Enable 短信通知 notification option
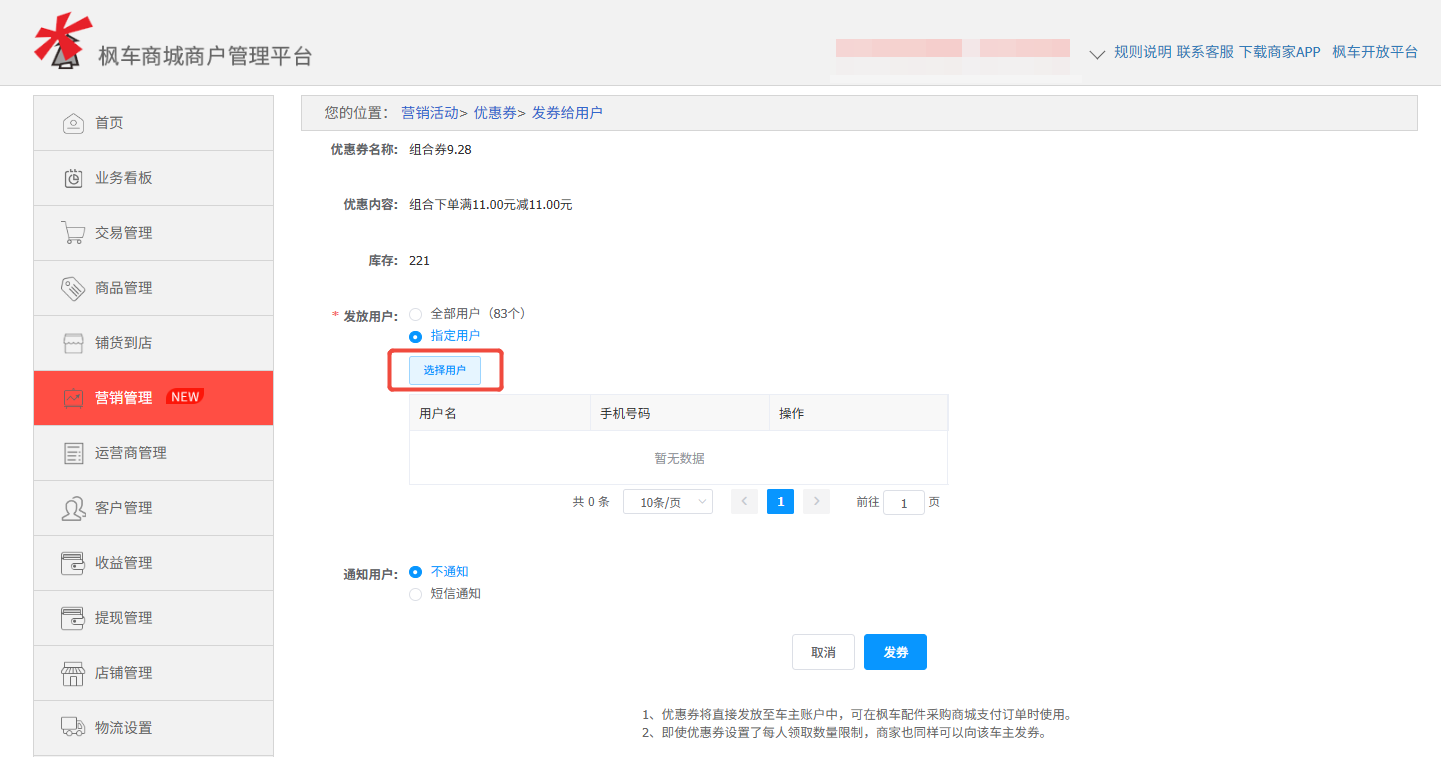The width and height of the screenshot is (1441, 757). [415, 593]
